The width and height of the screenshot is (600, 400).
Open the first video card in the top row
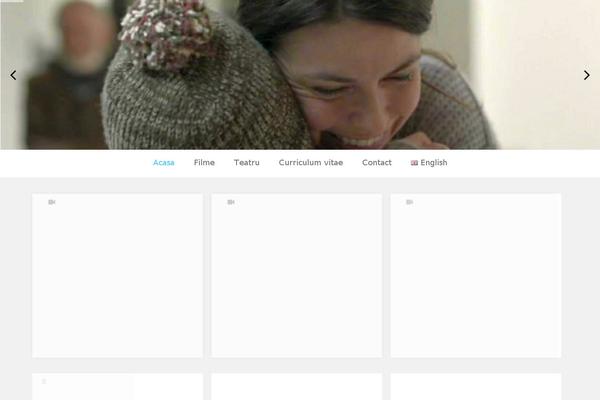point(117,276)
